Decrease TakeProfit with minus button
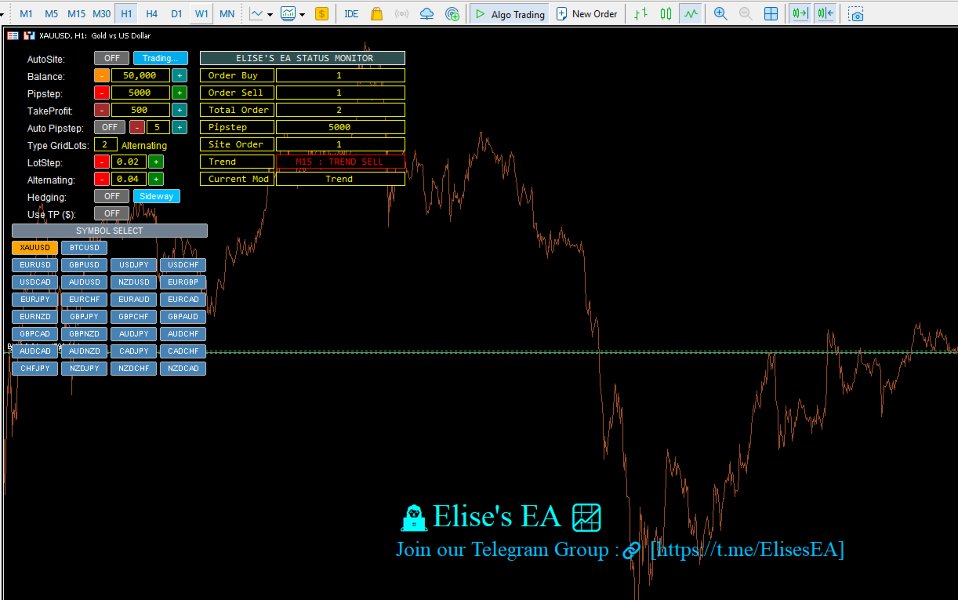The height and width of the screenshot is (600, 958). (102, 110)
